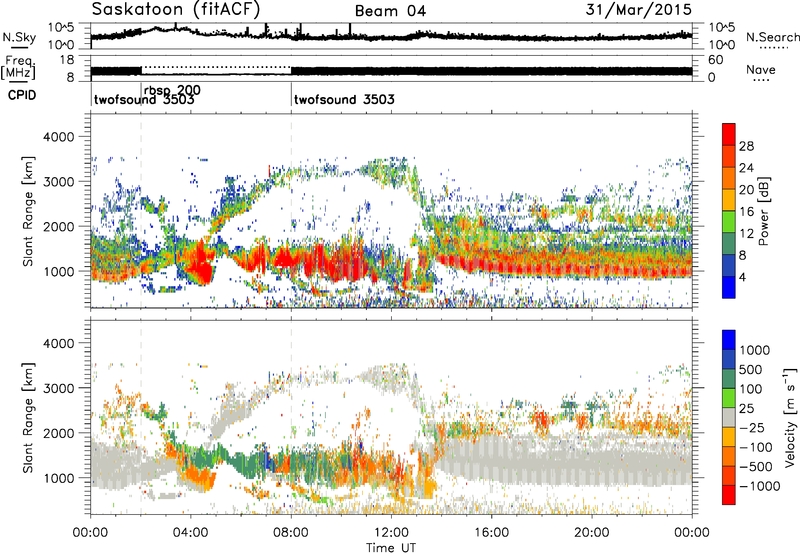Click the 'Velocity [m s-1]' color bar title

pyautogui.click(x=790, y=417)
